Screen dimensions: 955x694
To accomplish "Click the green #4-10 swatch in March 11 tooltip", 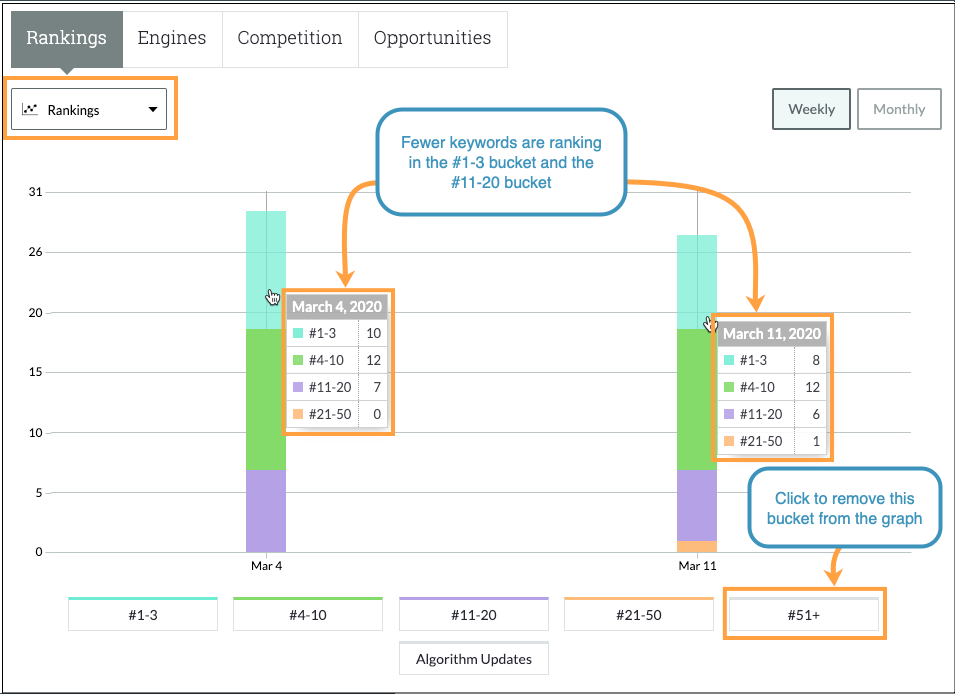I will pyautogui.click(x=727, y=387).
